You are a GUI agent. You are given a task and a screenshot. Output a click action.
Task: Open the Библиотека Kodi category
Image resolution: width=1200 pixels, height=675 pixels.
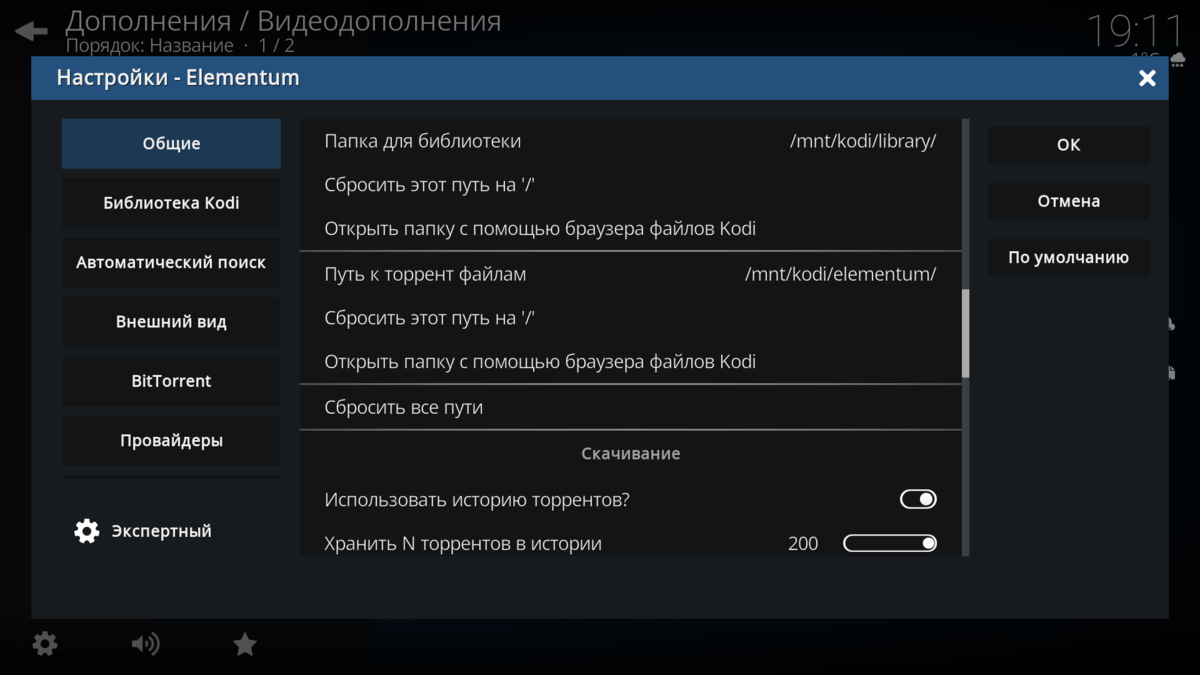[171, 203]
